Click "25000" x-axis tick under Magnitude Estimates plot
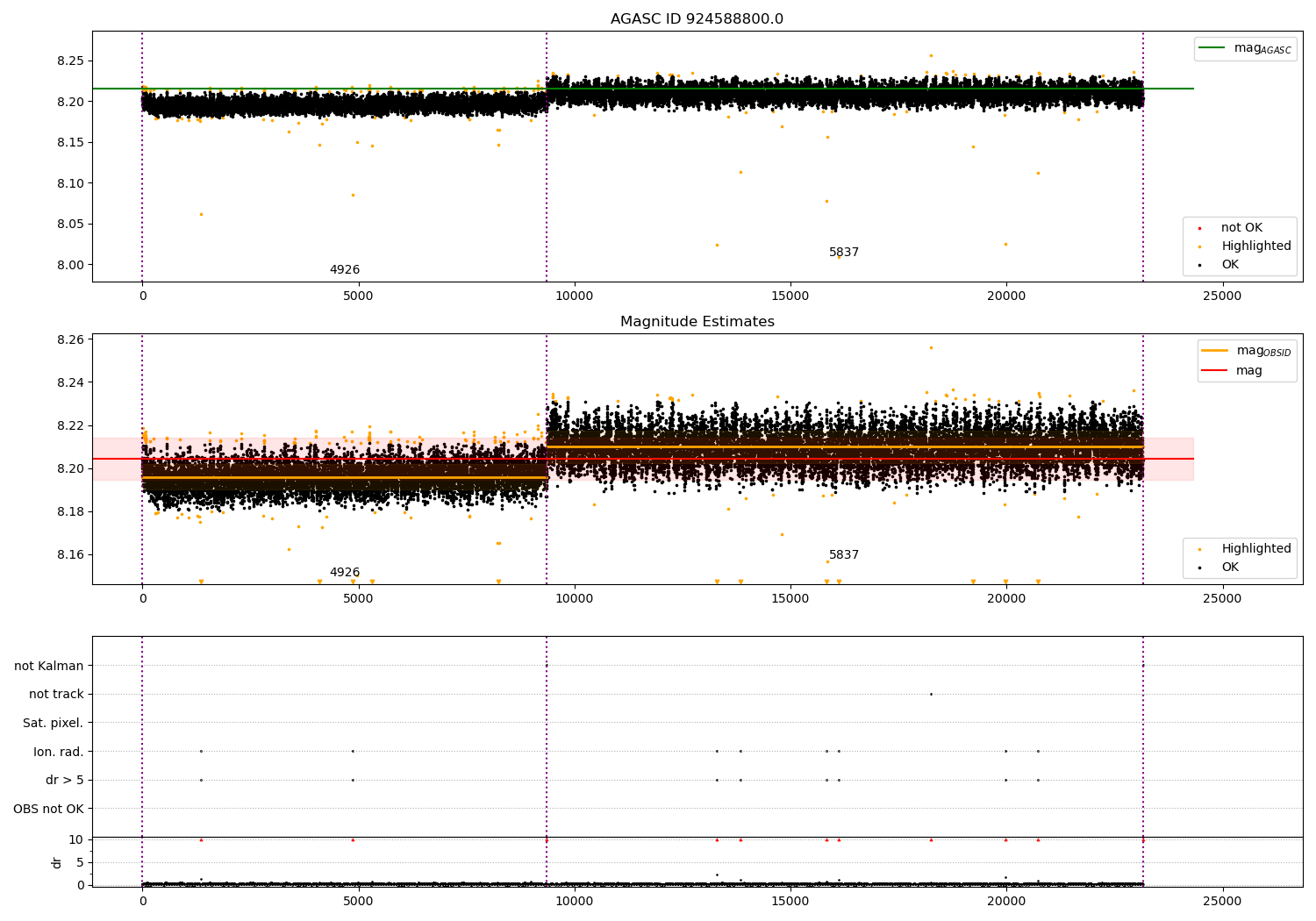Viewport: 1316px width, 921px height. (x=1221, y=599)
